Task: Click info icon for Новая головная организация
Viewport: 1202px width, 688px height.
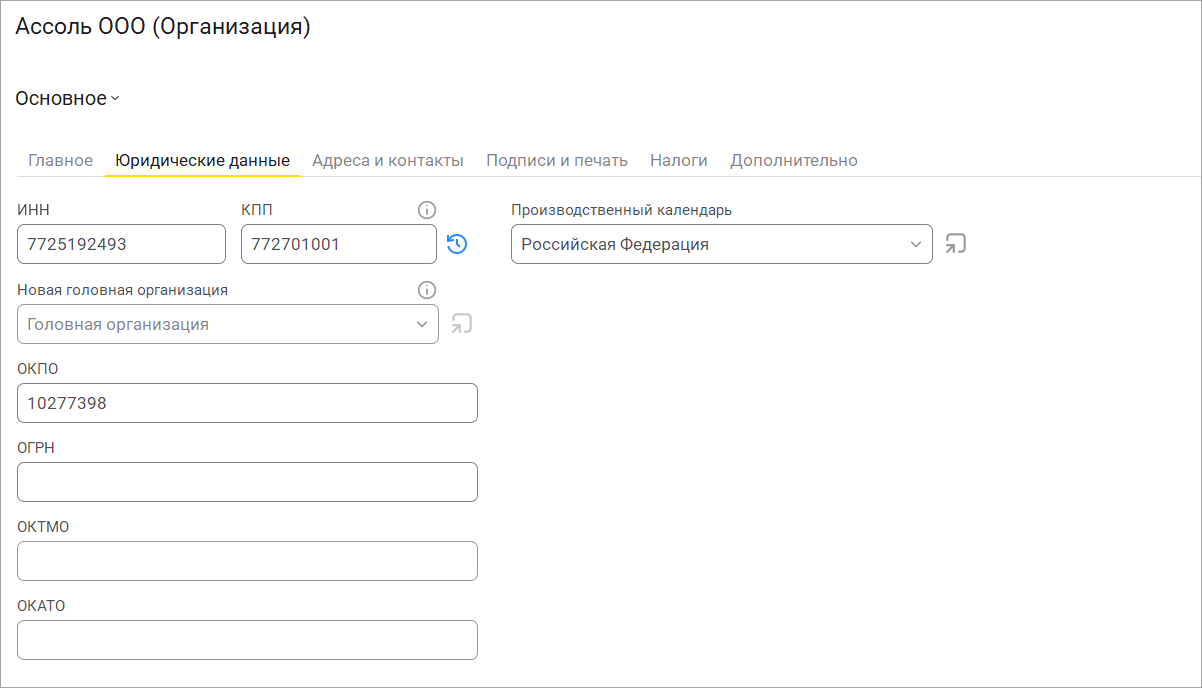Action: [427, 290]
